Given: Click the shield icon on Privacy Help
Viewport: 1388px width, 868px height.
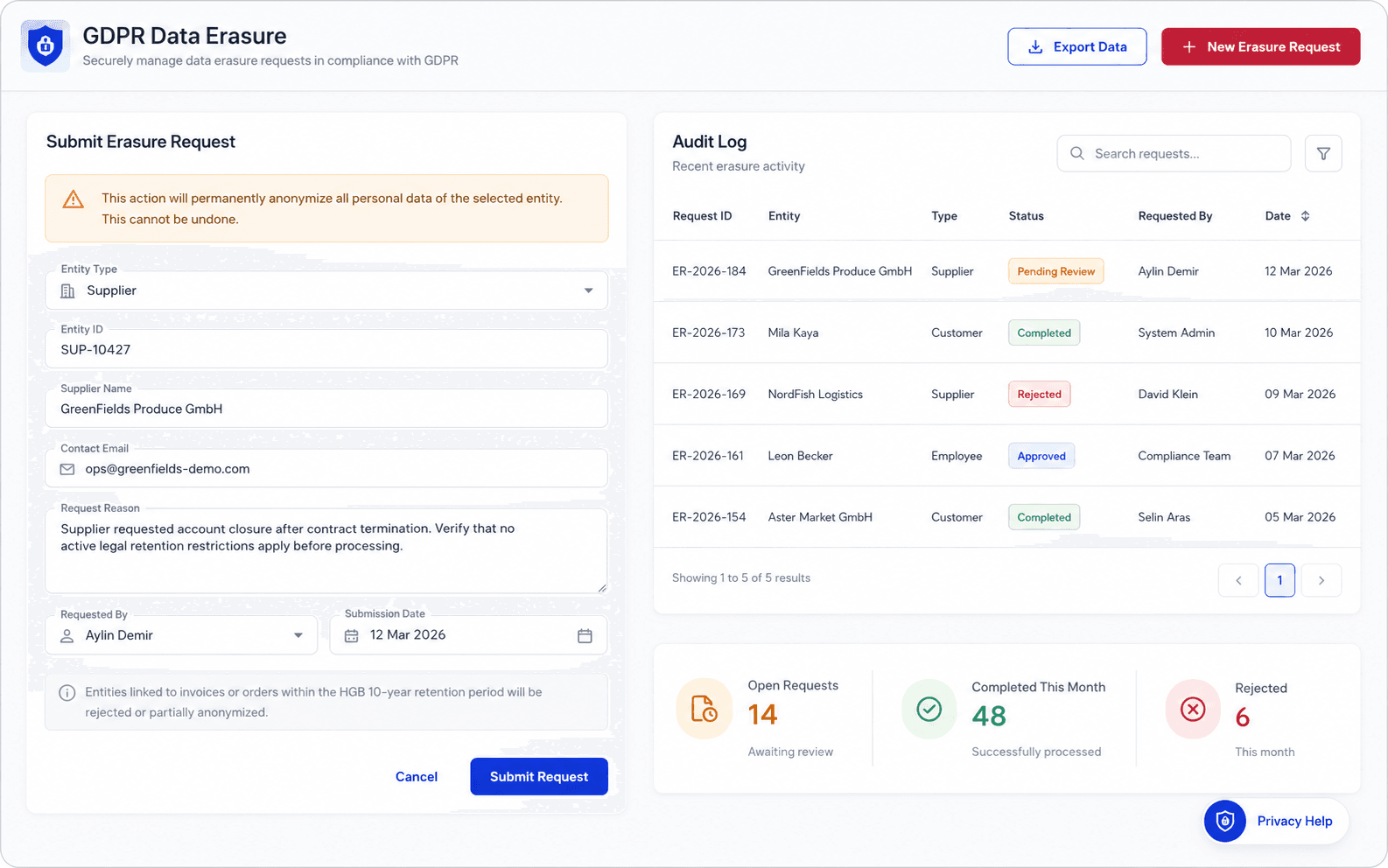Looking at the screenshot, I should (x=1225, y=821).
